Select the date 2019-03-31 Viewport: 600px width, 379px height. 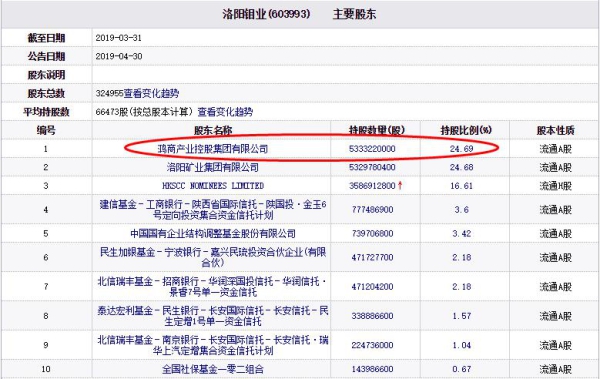pyautogui.click(x=119, y=38)
